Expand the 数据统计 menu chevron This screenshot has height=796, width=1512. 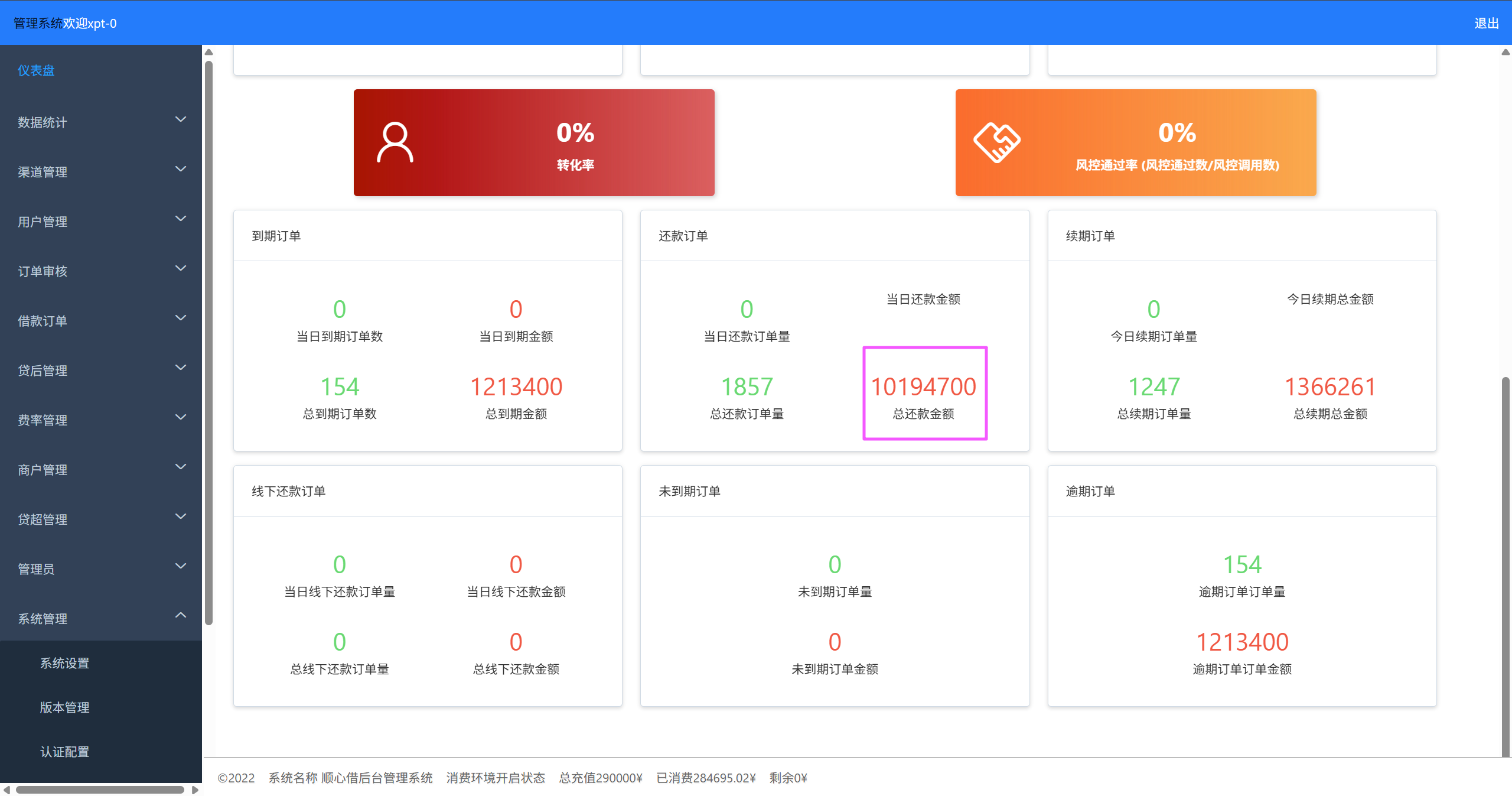(x=181, y=119)
